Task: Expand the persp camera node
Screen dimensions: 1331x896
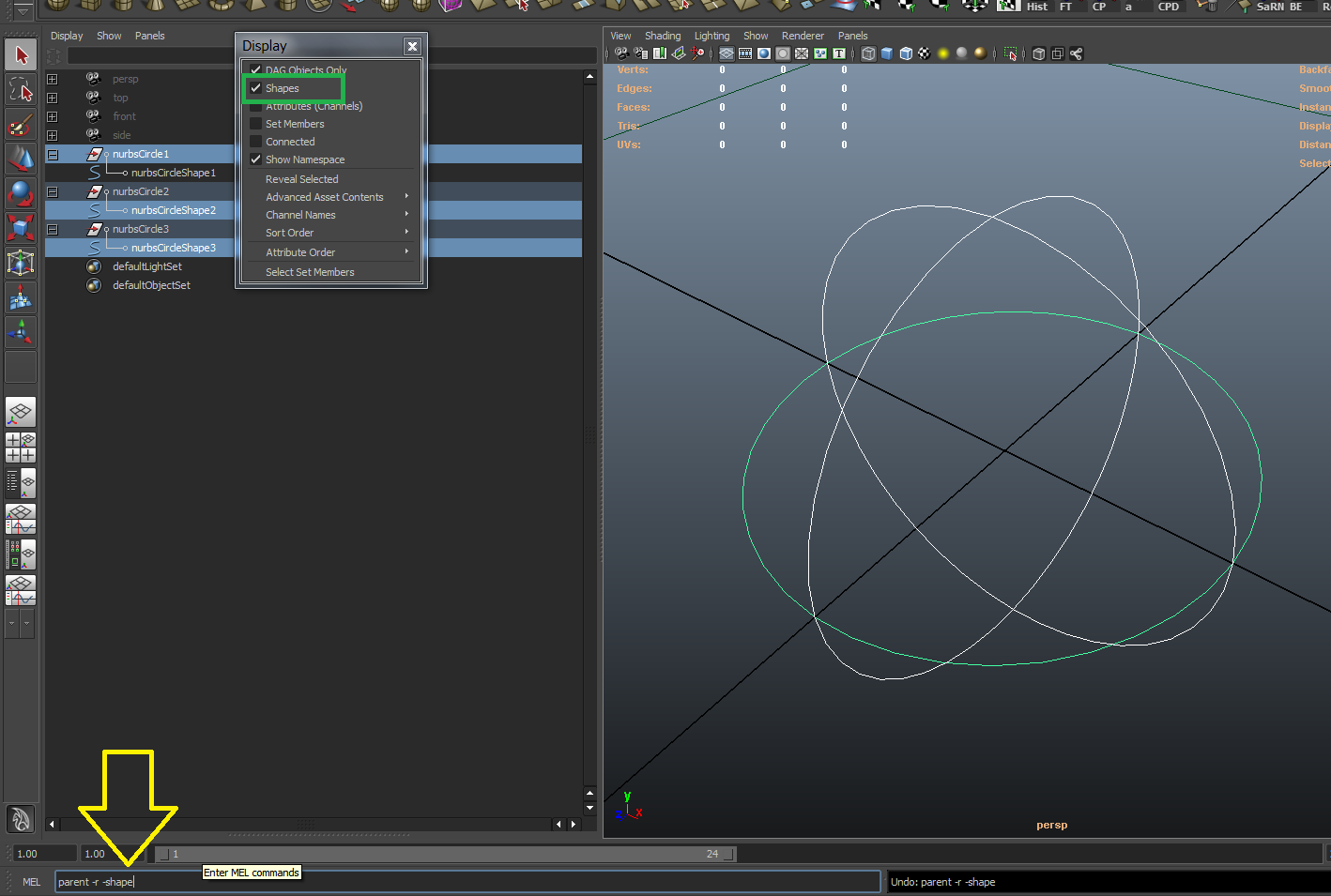Action: [53, 79]
